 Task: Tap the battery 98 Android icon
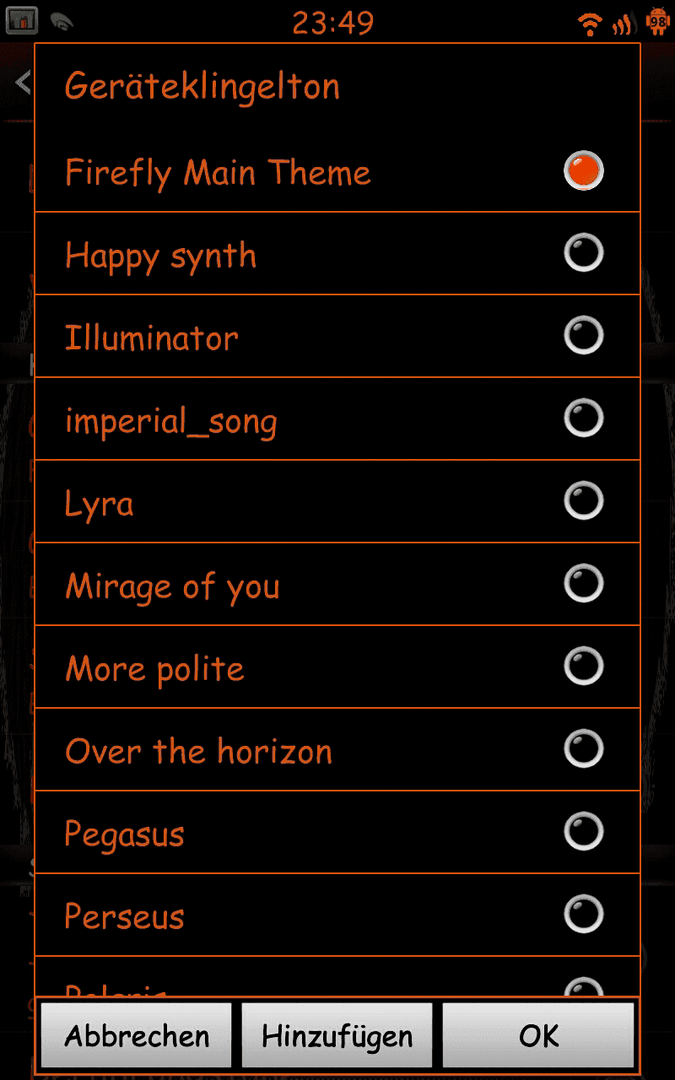658,22
